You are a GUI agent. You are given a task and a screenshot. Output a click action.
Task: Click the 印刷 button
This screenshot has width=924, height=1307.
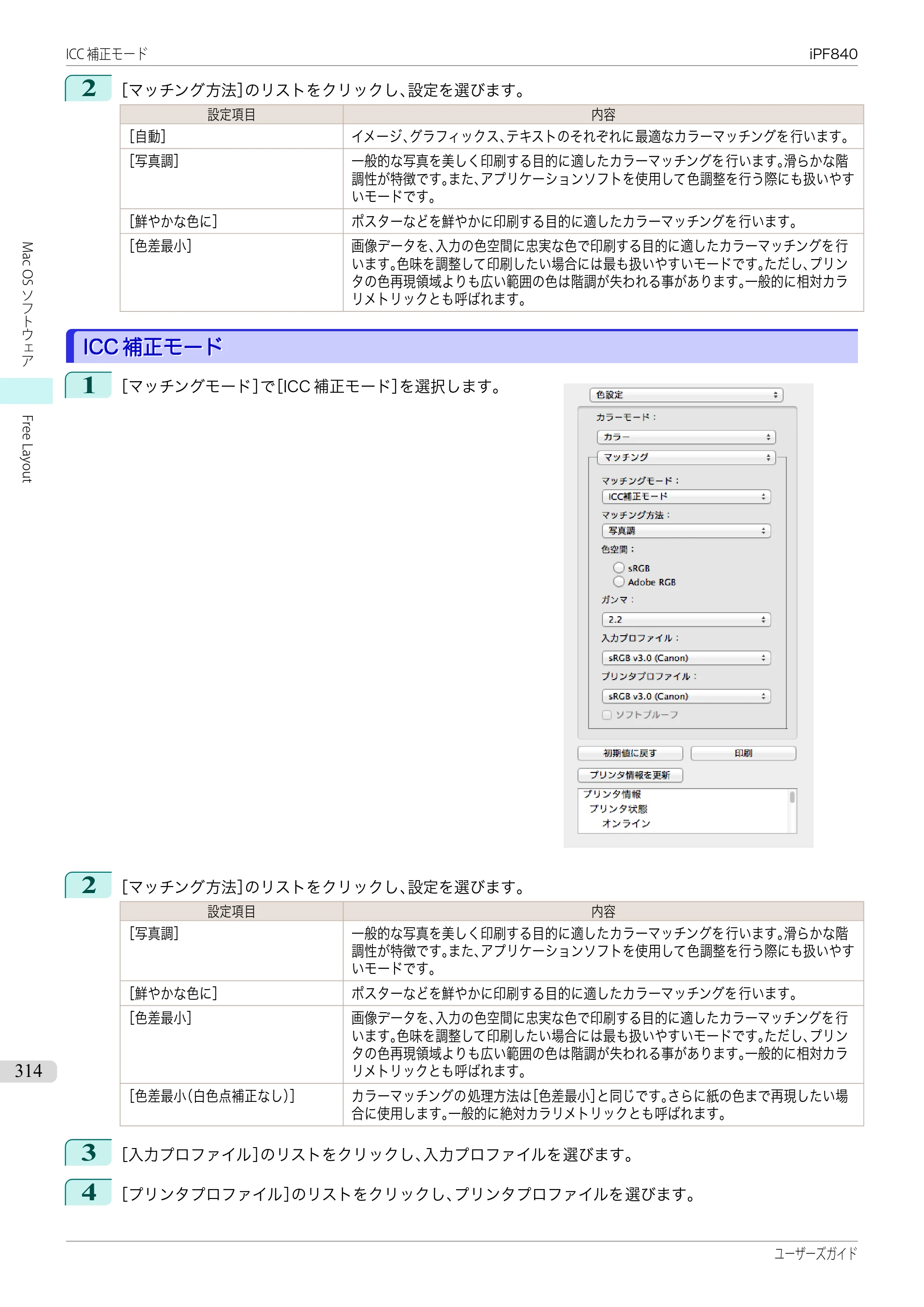pyautogui.click(x=743, y=753)
